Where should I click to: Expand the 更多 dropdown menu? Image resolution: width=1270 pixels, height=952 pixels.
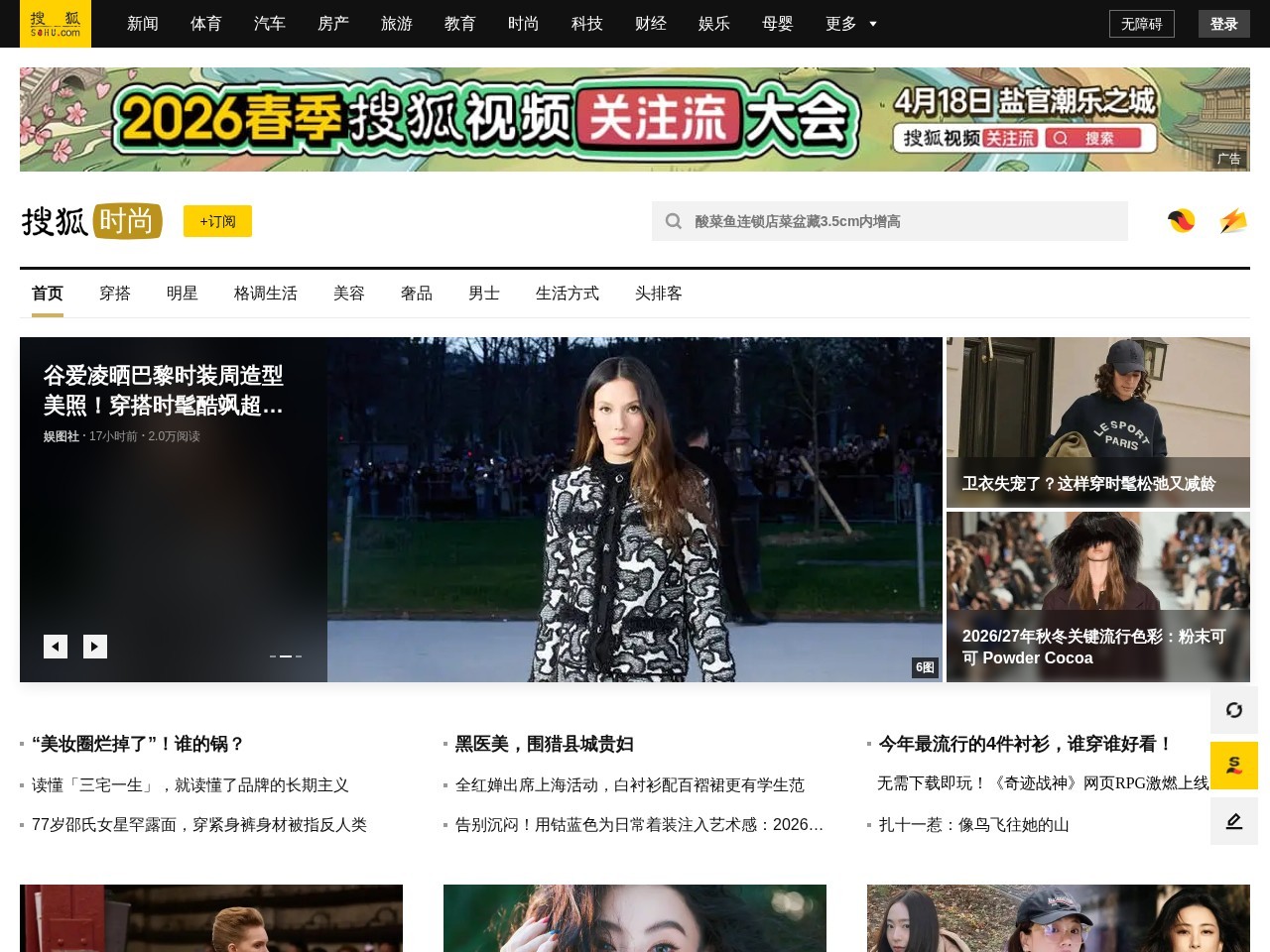pyautogui.click(x=850, y=24)
